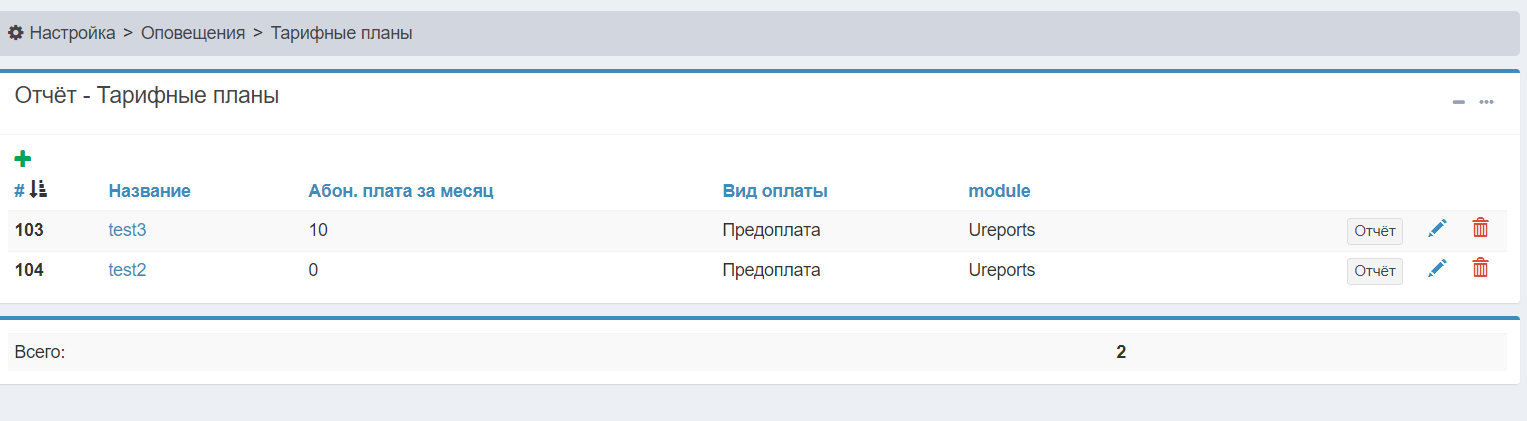
Task: Delete test2 tariff with trash icon
Action: (1480, 269)
